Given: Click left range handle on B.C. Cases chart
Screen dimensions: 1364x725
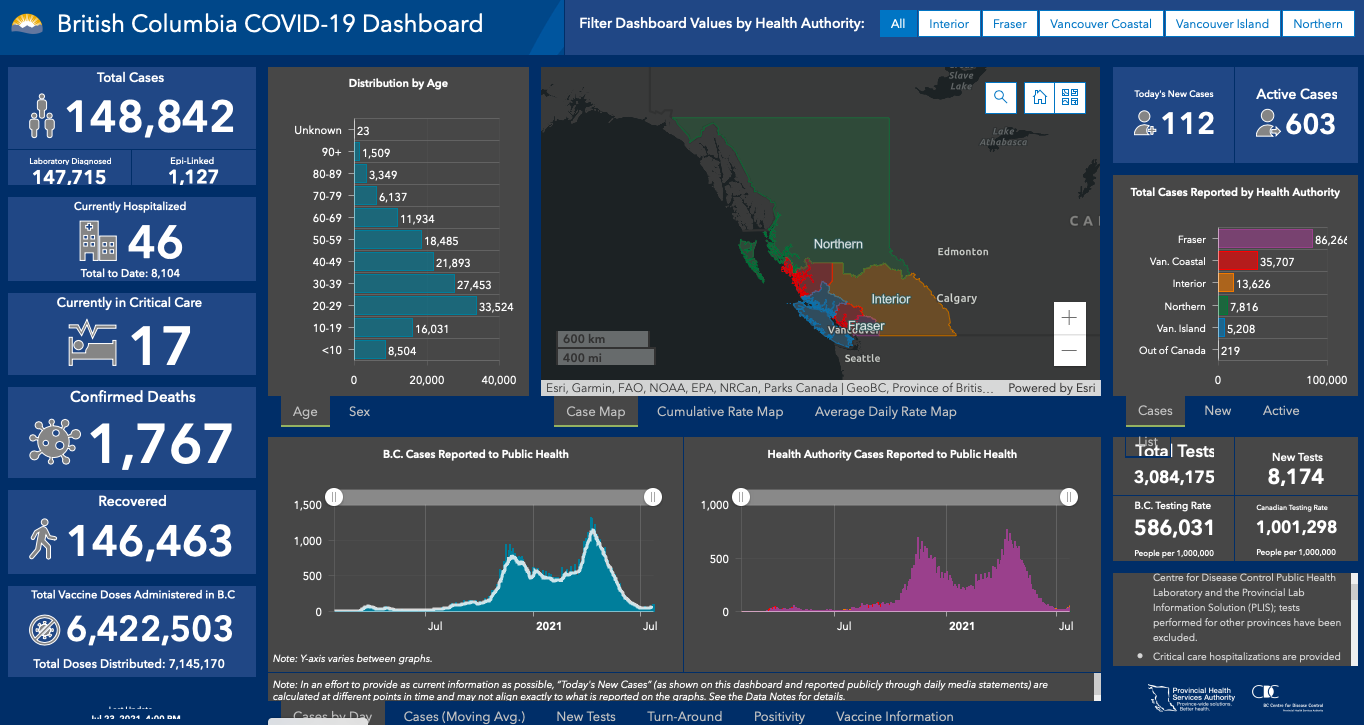Looking at the screenshot, I should [x=335, y=497].
